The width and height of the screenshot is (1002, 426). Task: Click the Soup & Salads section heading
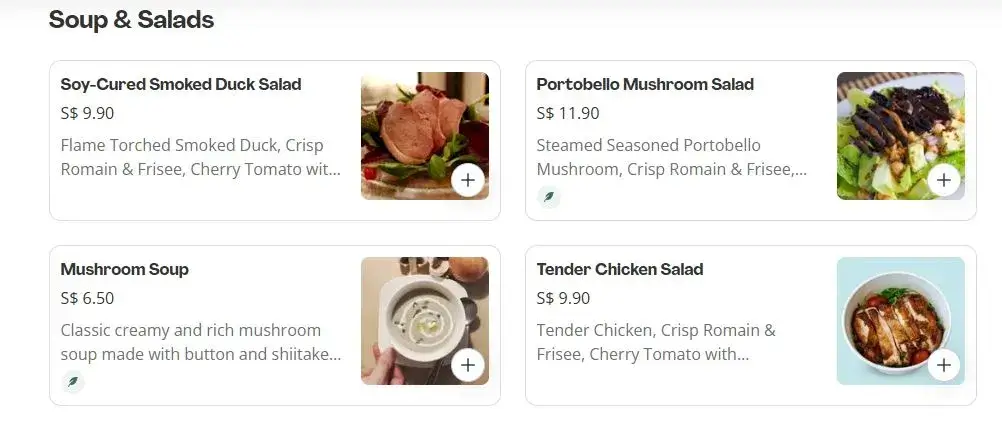point(131,19)
